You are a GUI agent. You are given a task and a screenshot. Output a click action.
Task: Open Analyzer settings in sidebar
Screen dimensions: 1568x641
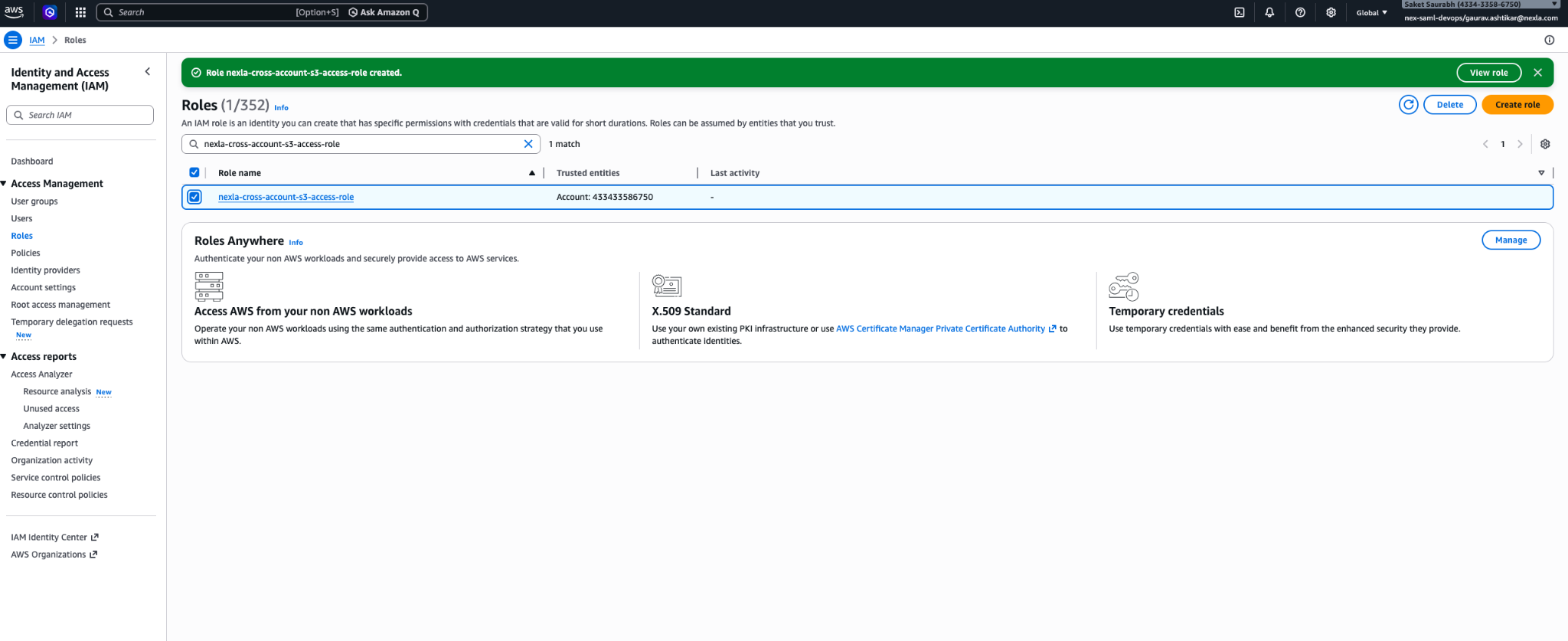pyautogui.click(x=57, y=426)
